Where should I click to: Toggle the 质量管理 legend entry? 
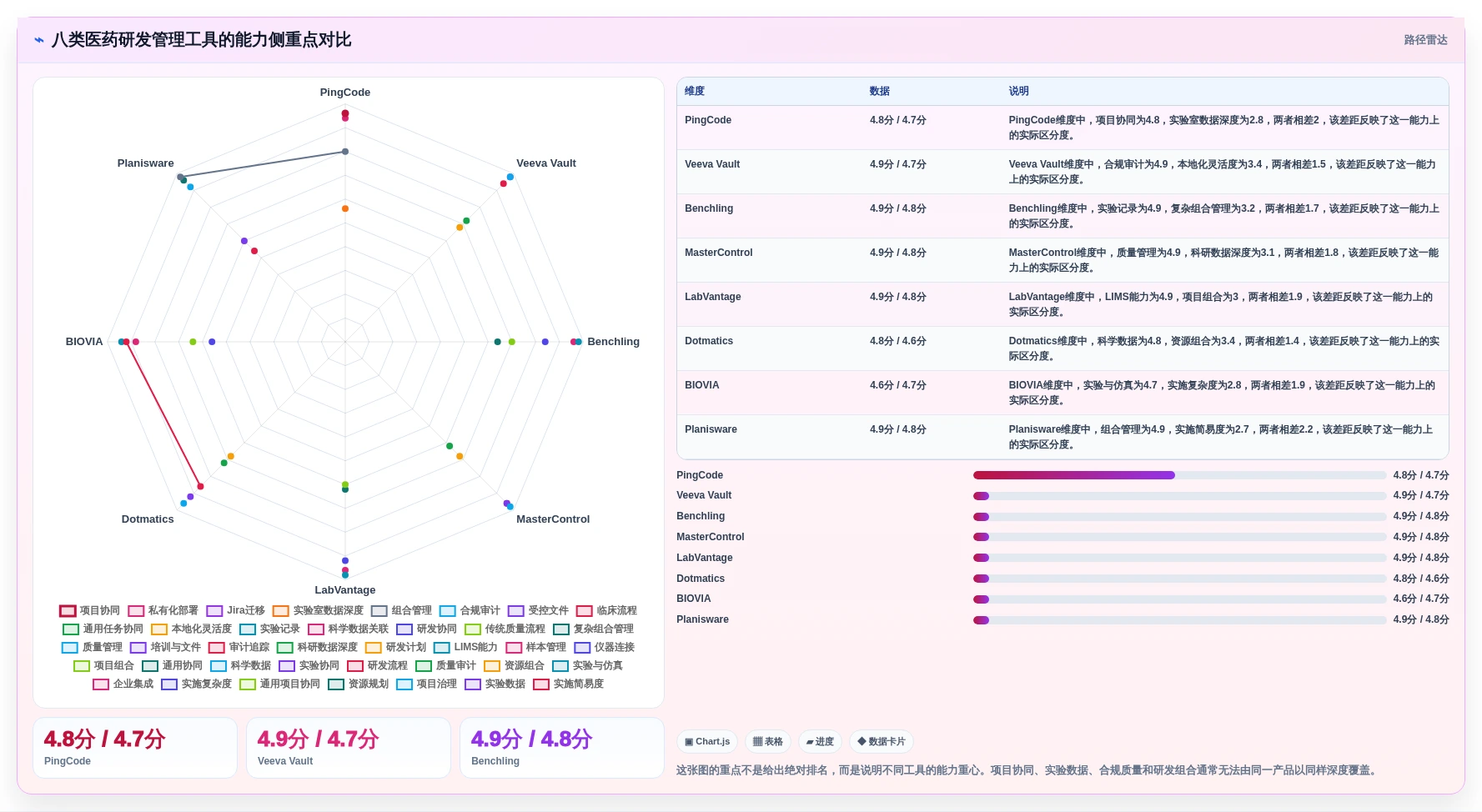click(93, 648)
